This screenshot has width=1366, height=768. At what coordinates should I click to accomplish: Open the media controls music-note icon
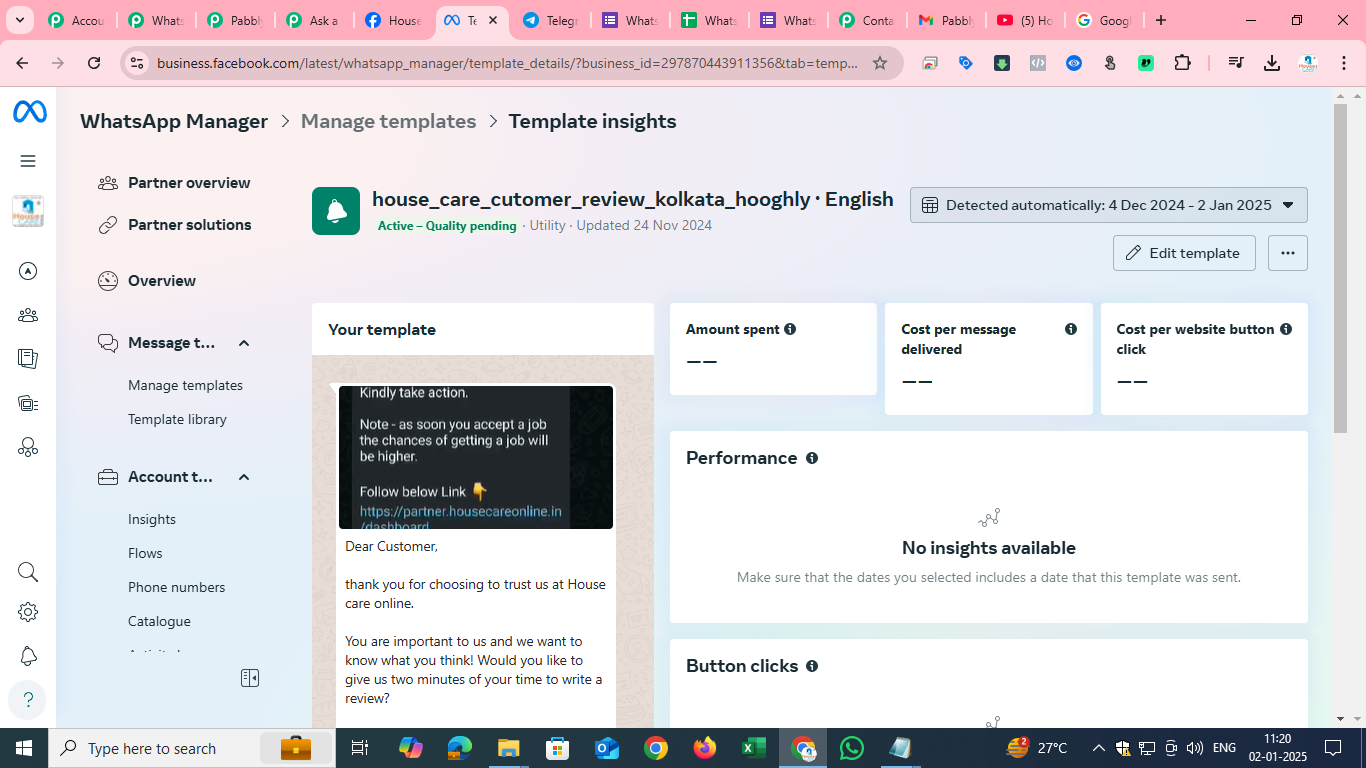1236,63
